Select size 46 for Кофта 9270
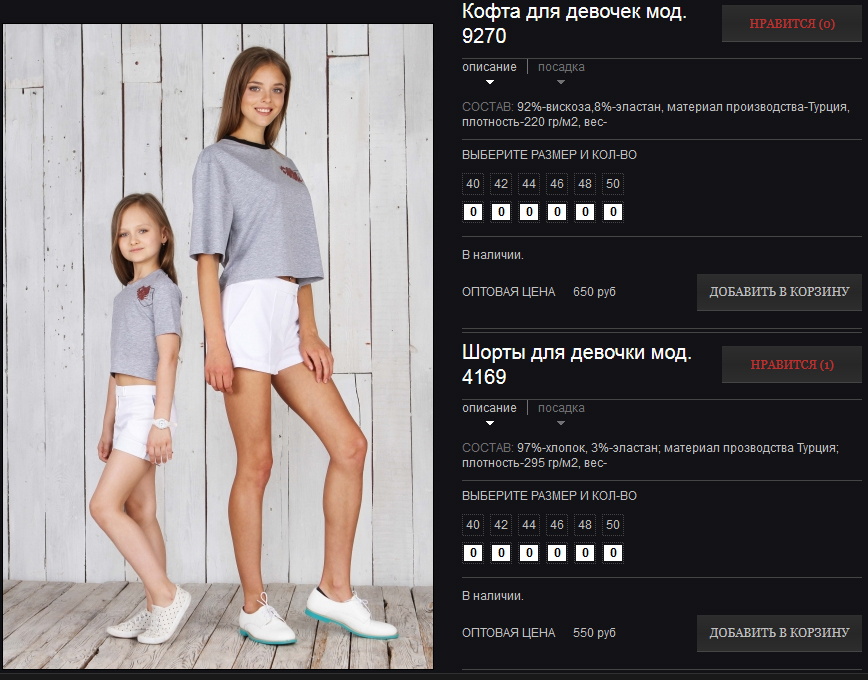868x680 pixels. click(x=557, y=184)
